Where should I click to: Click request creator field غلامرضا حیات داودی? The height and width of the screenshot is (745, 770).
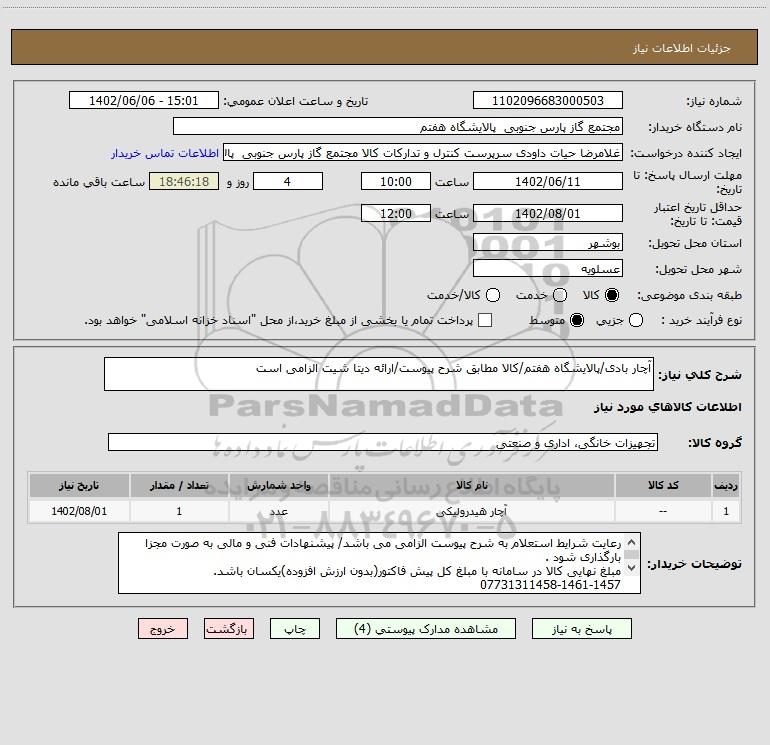click(423, 153)
